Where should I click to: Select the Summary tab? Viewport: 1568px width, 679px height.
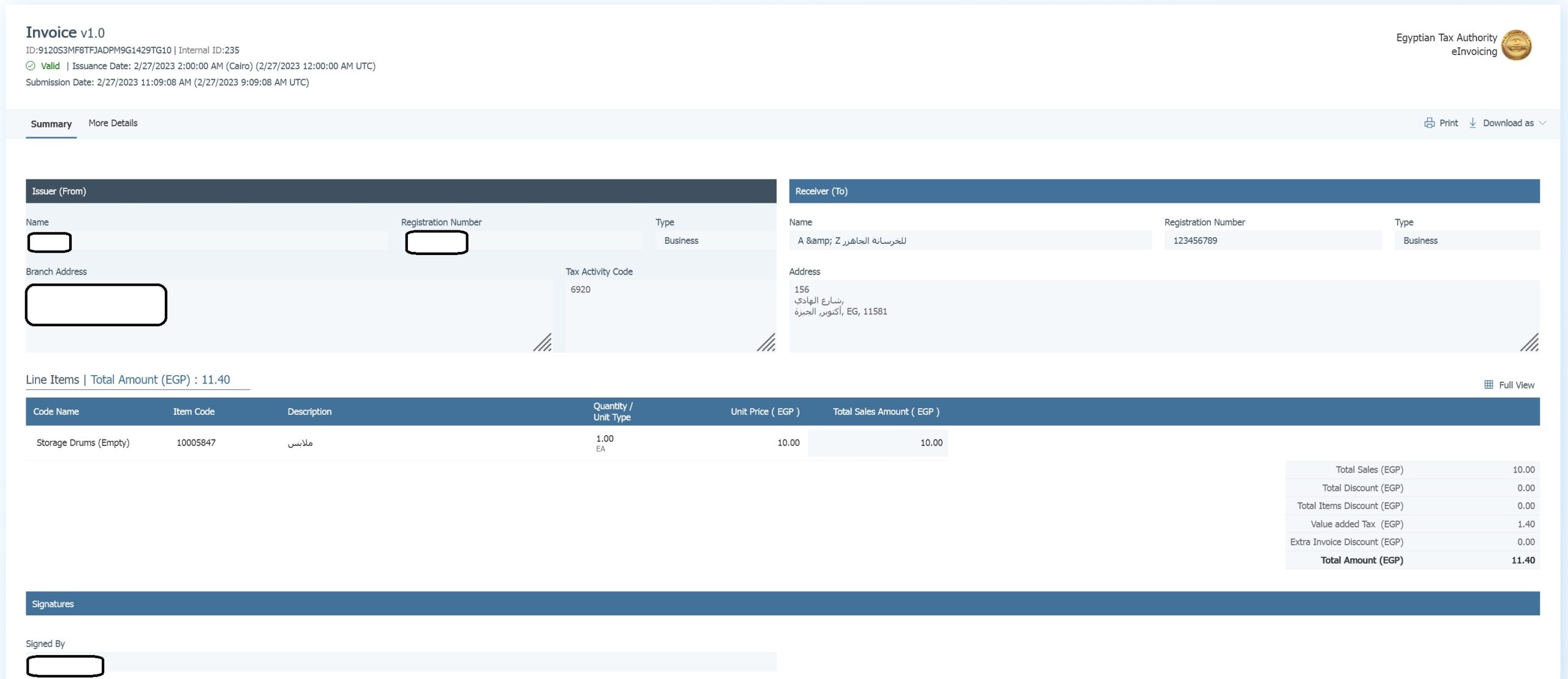pos(51,124)
